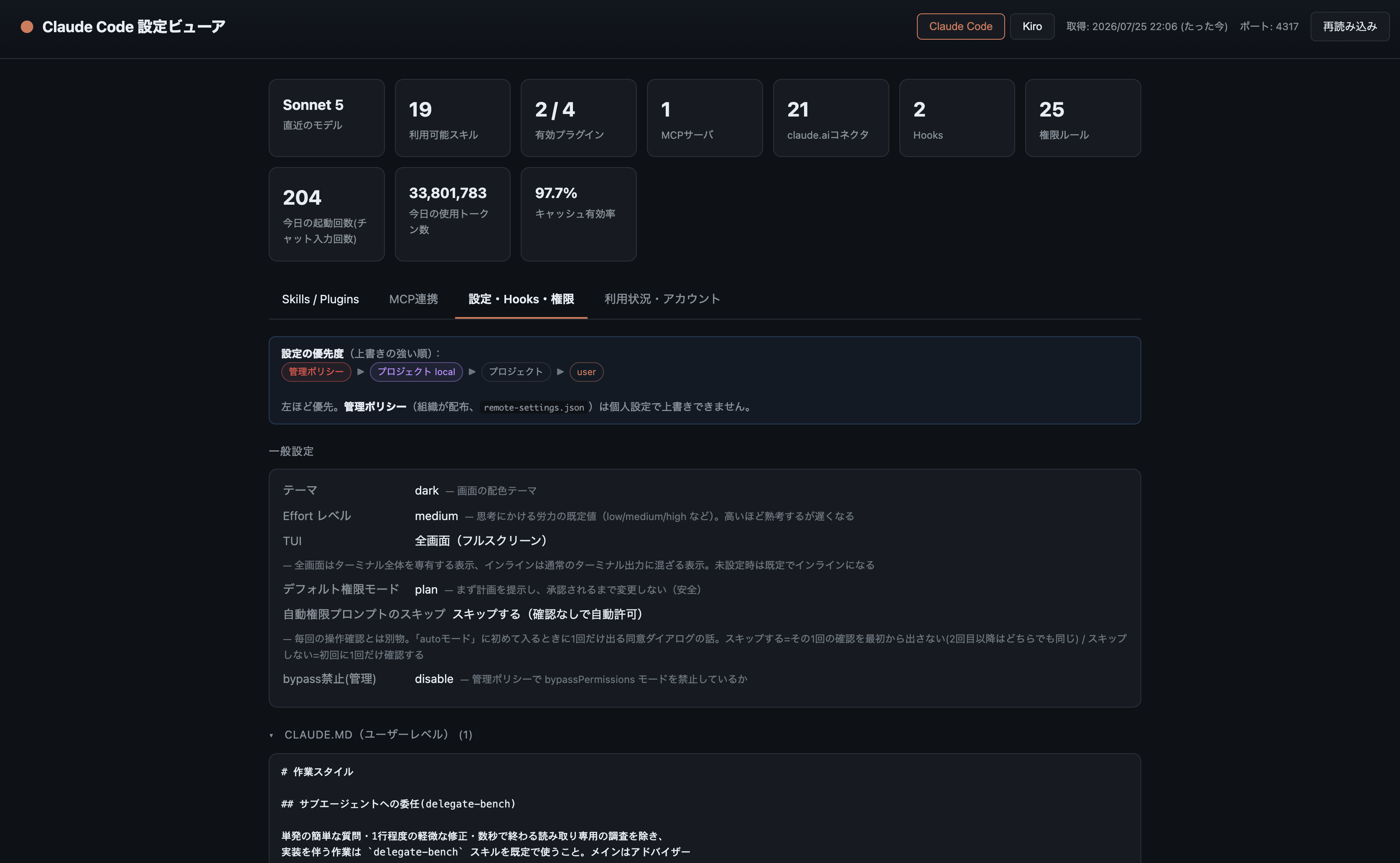This screenshot has height=863, width=1400.
Task: Click the 25 権限ルール card
Action: click(x=1083, y=118)
